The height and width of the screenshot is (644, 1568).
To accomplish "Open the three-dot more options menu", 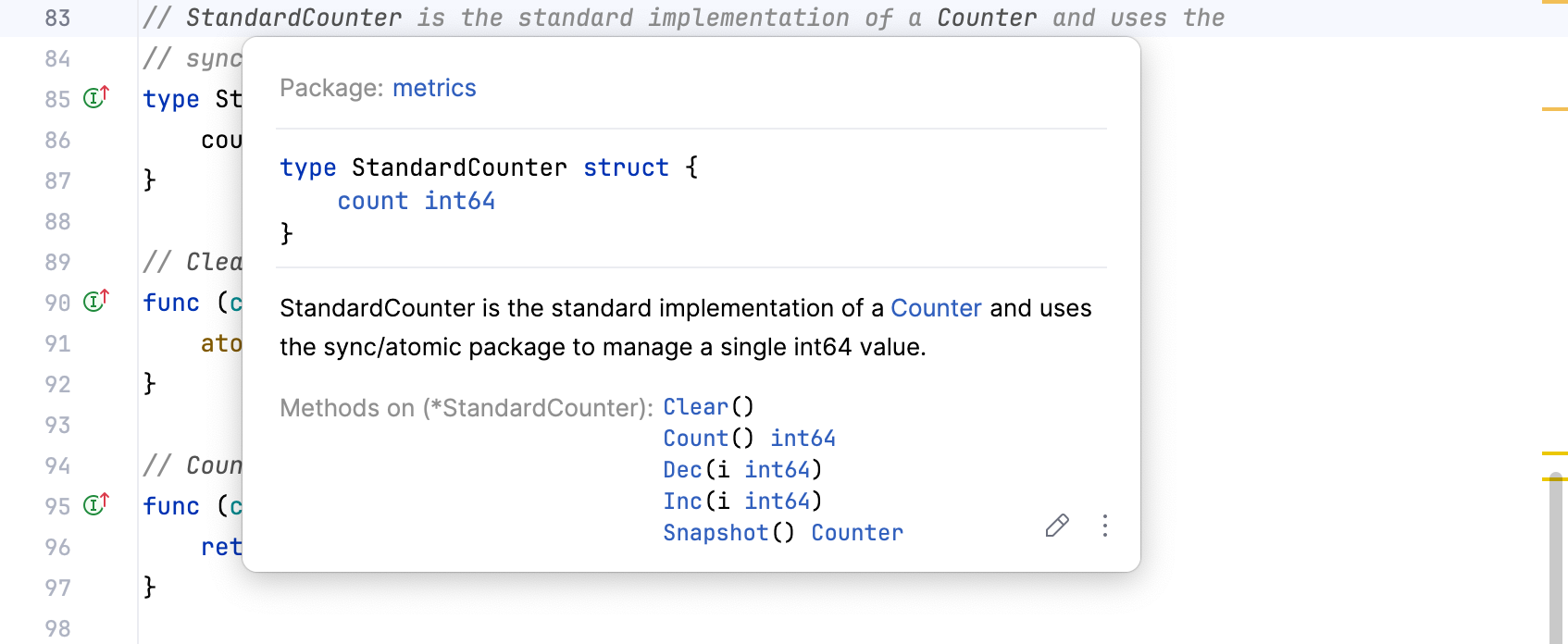I will [x=1104, y=526].
